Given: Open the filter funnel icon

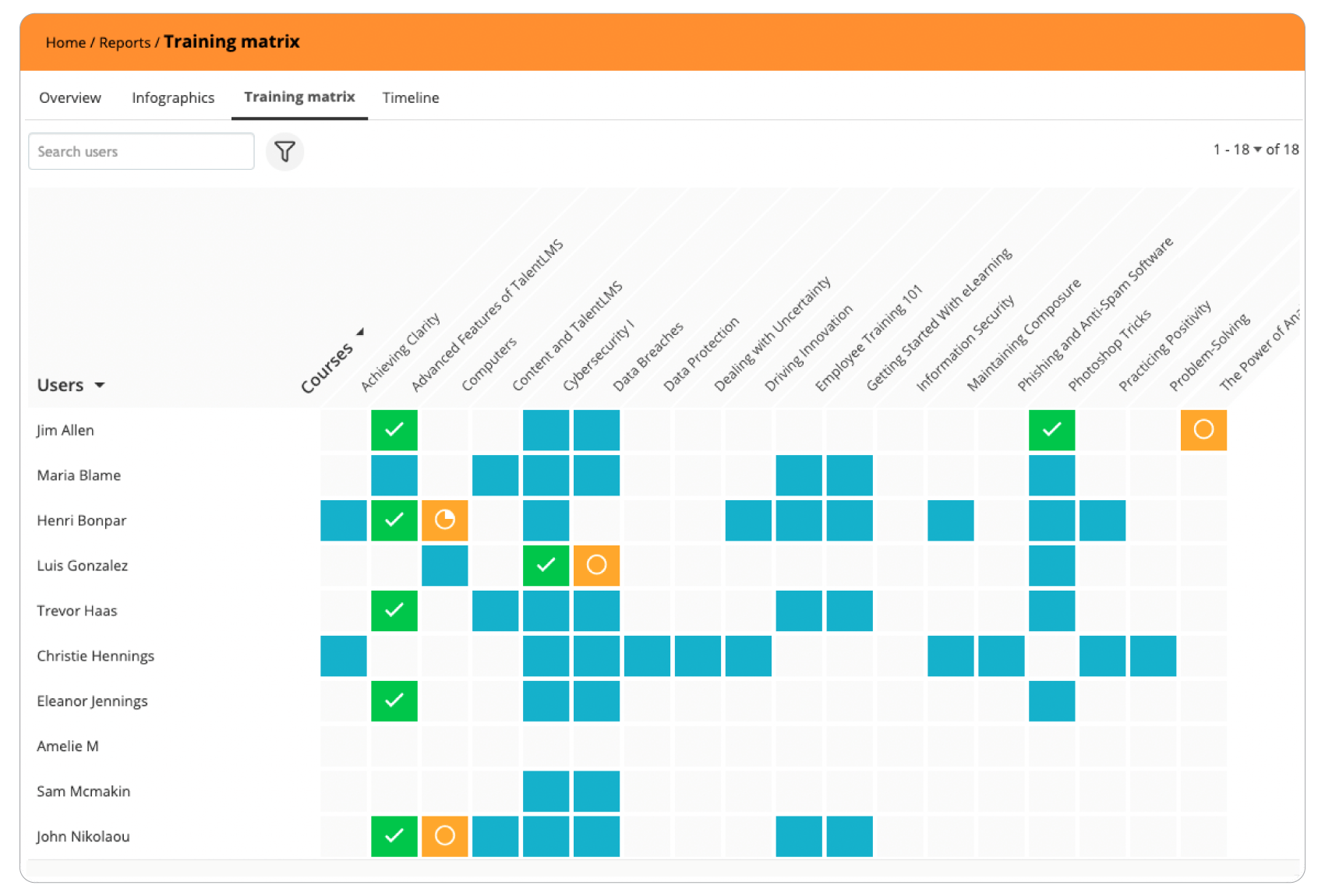Looking at the screenshot, I should tap(284, 151).
